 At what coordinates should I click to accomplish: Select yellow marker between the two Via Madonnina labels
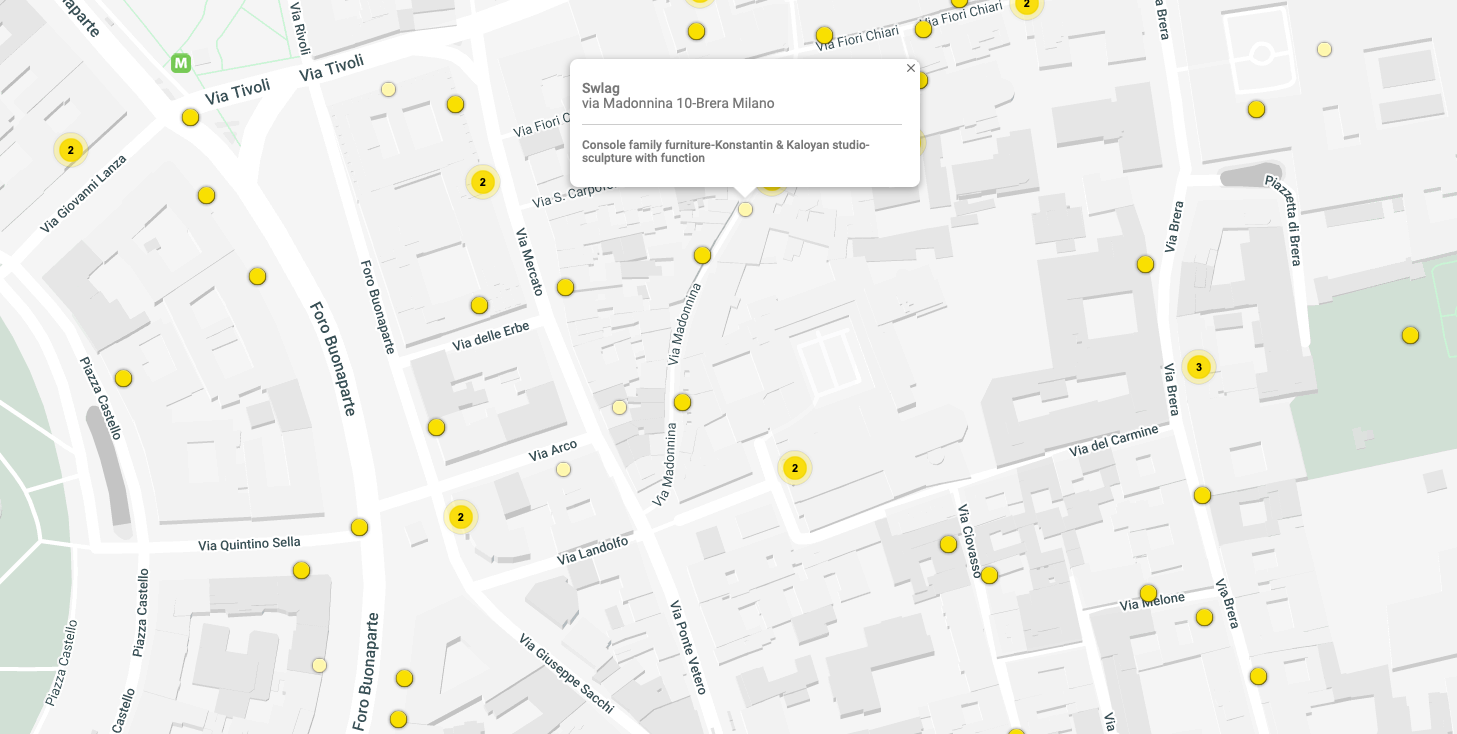point(682,402)
